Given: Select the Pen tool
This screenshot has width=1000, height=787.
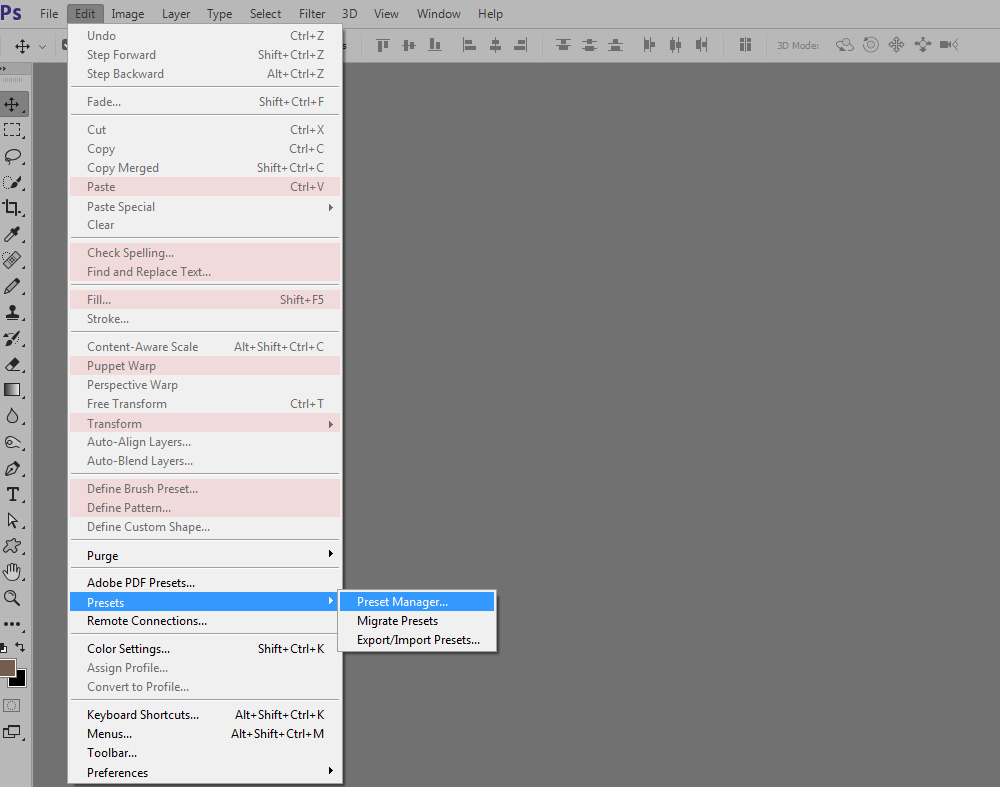Looking at the screenshot, I should (x=13, y=469).
